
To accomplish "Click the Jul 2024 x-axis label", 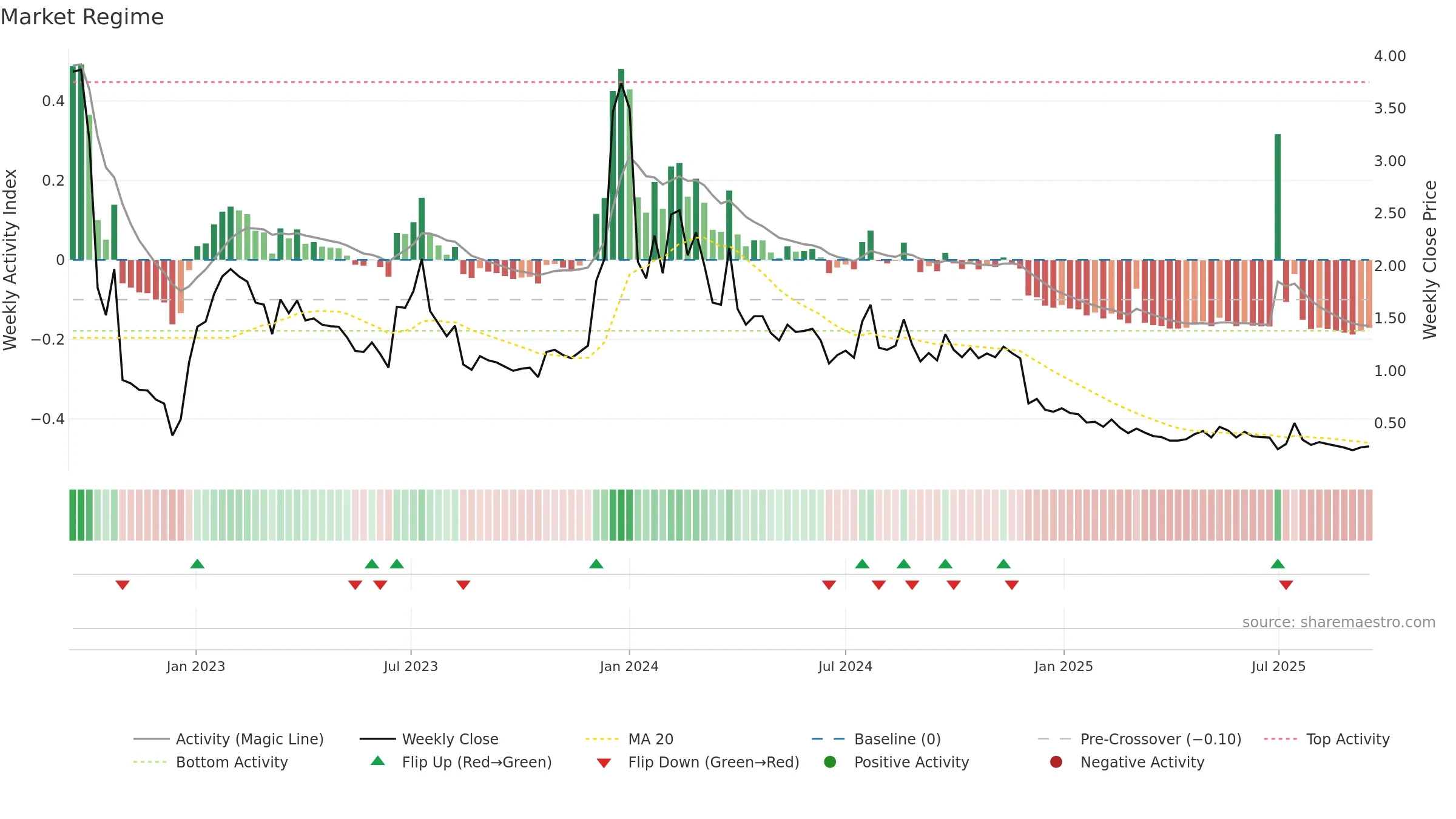I will [x=845, y=666].
